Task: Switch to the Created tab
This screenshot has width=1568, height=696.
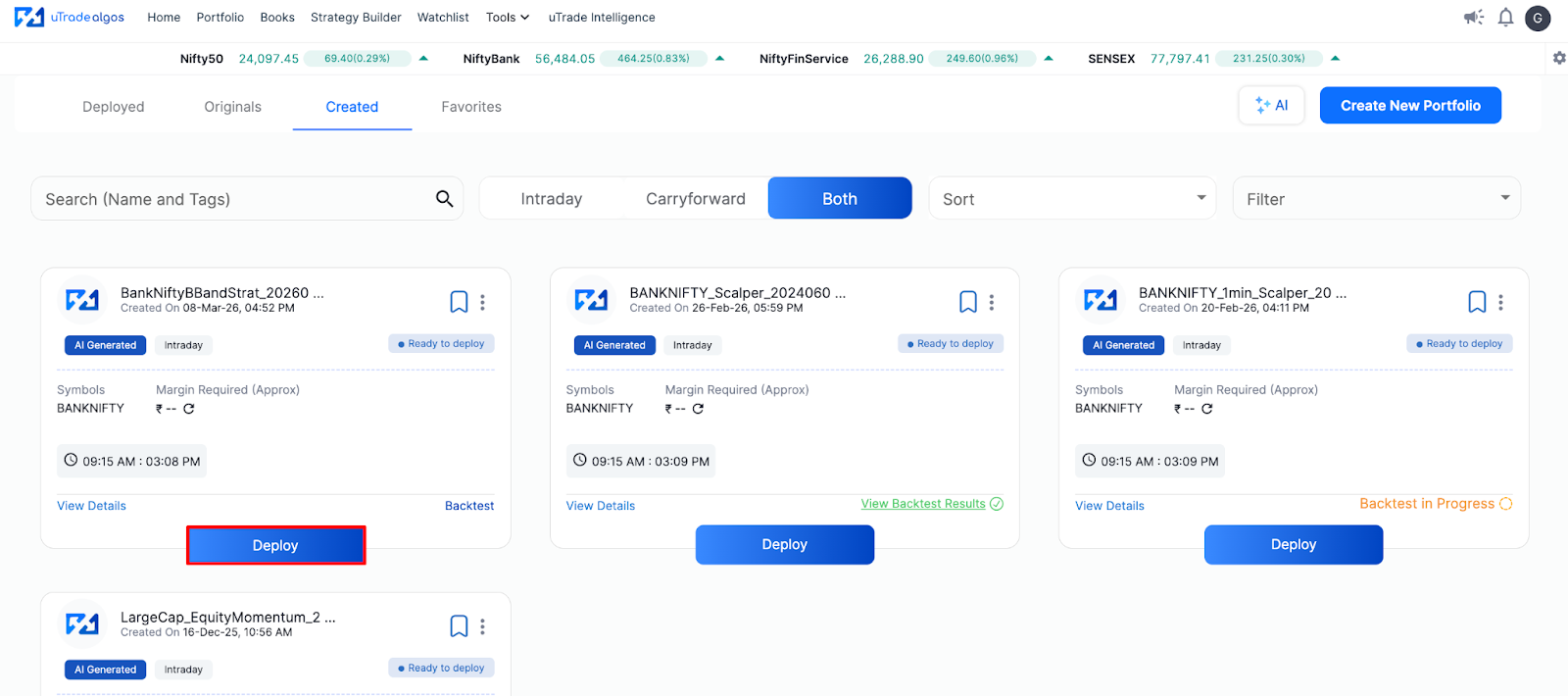Action: coord(352,107)
